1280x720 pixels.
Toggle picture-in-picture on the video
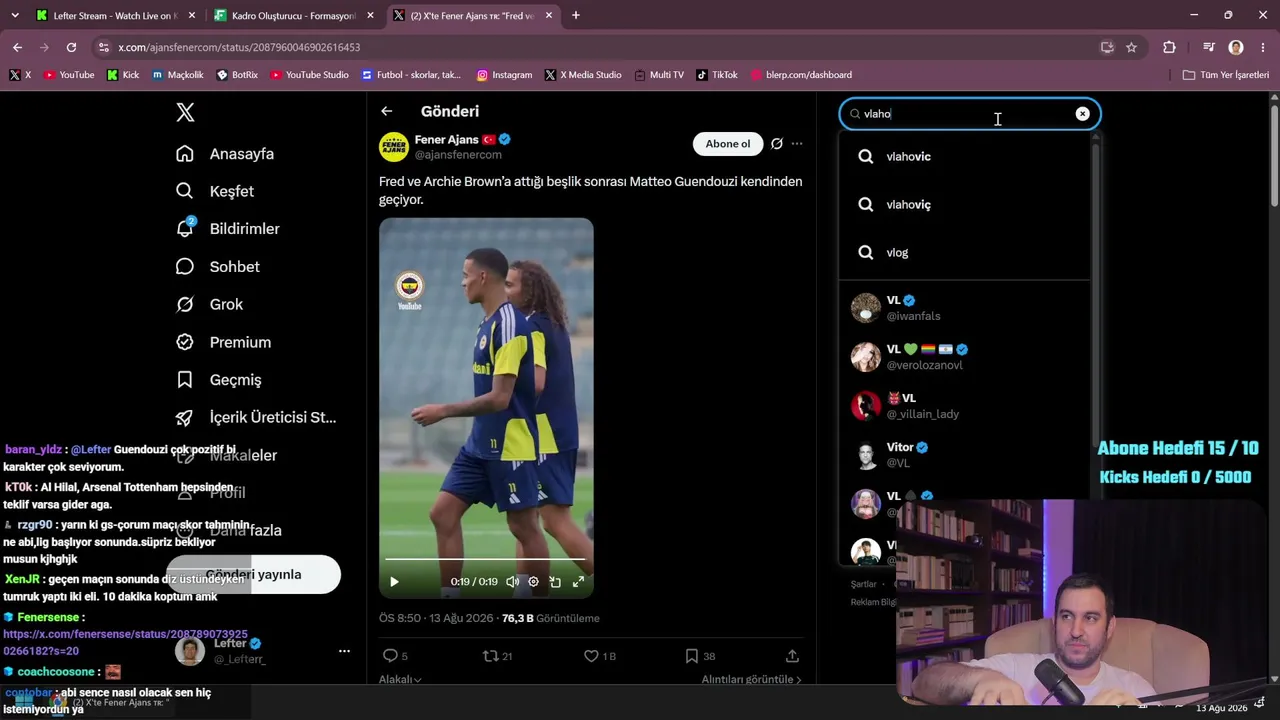click(555, 581)
